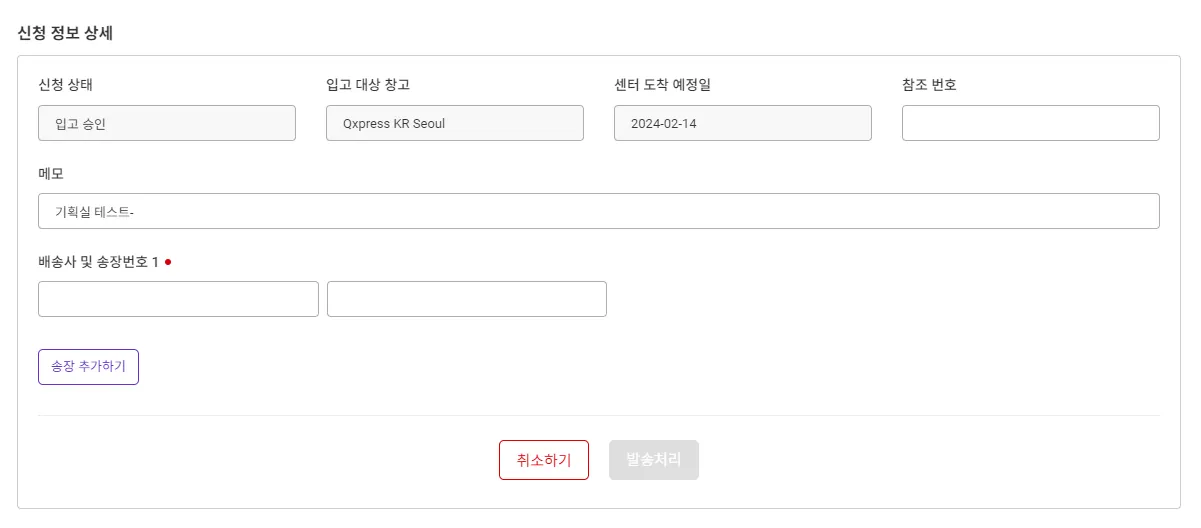1201x528 pixels.
Task: Click the red 취소하기 button
Action: click(x=543, y=460)
